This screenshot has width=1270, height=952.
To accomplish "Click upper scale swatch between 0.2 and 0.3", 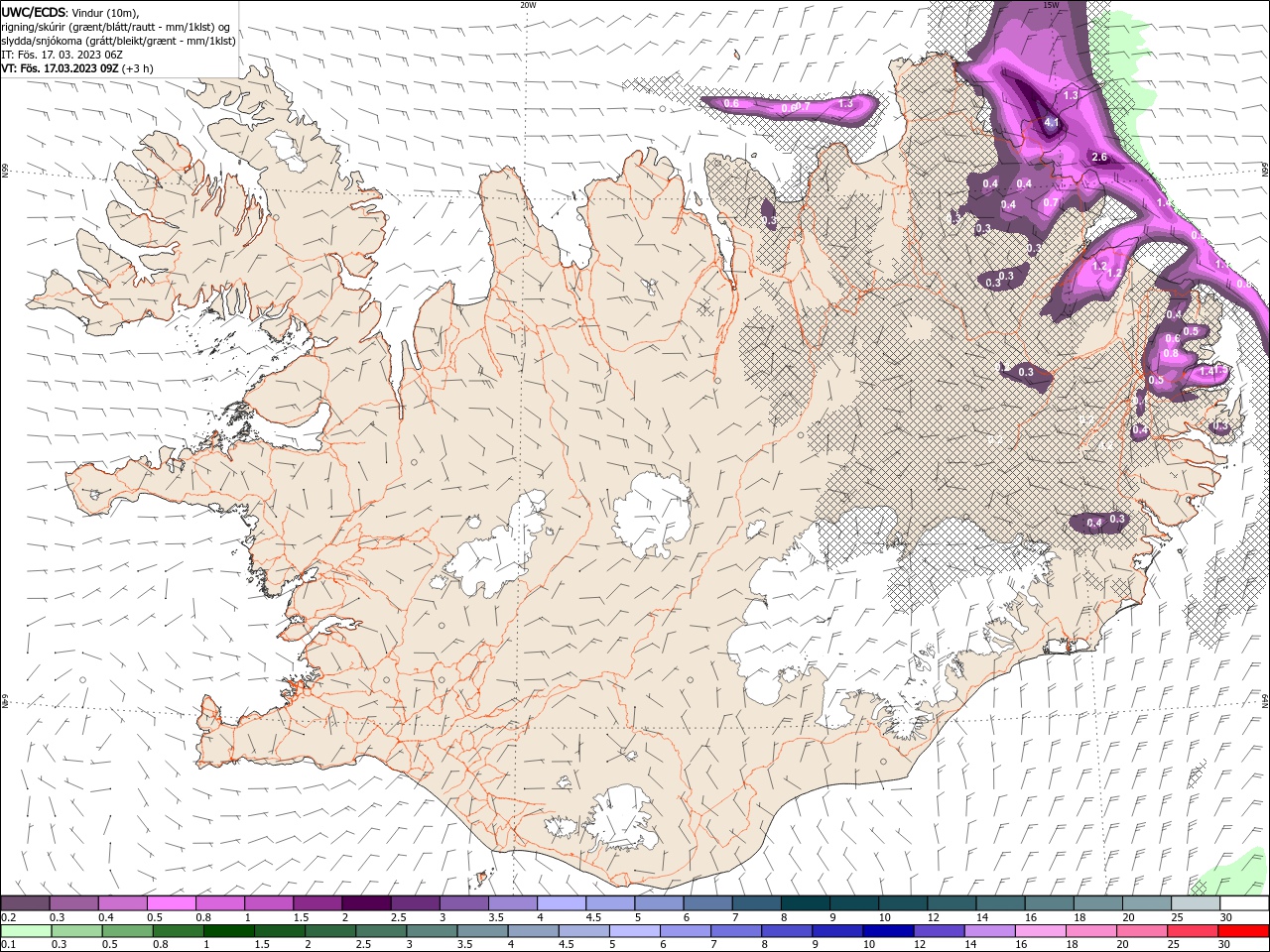I will pos(26,903).
